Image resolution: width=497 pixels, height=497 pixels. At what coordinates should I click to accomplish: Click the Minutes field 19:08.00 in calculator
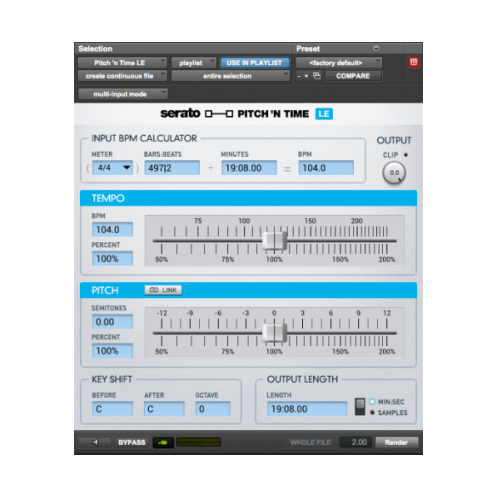(x=249, y=168)
